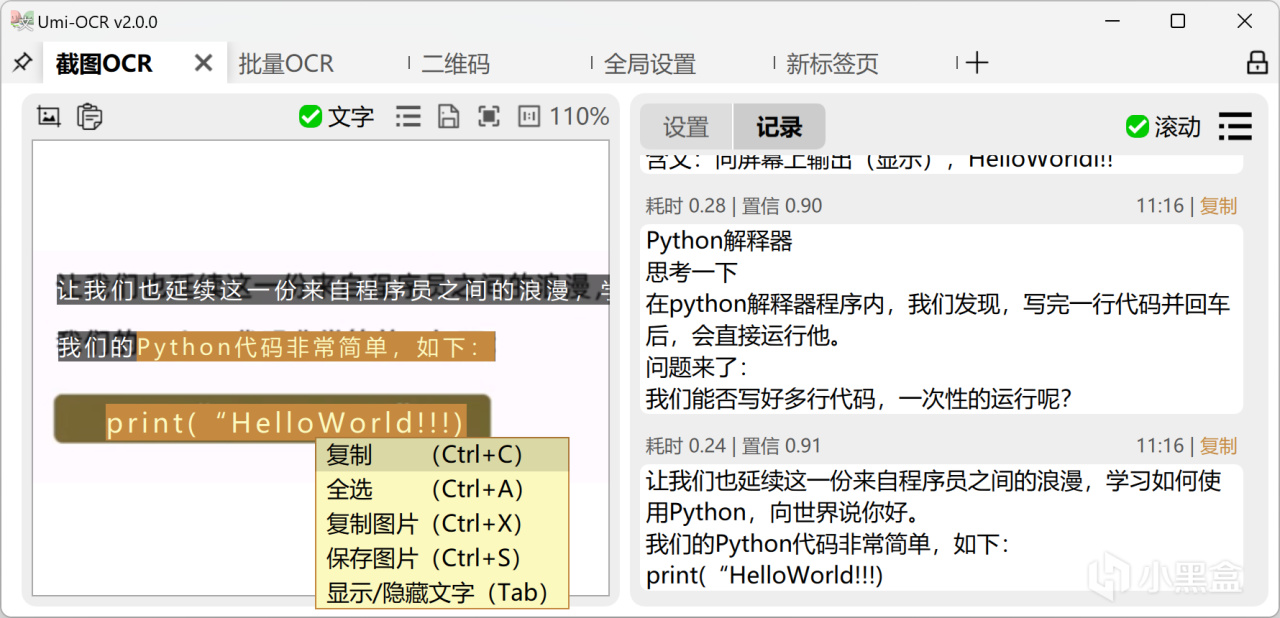Click the clipboard paste icon
The height and width of the screenshot is (618, 1280).
click(89, 116)
